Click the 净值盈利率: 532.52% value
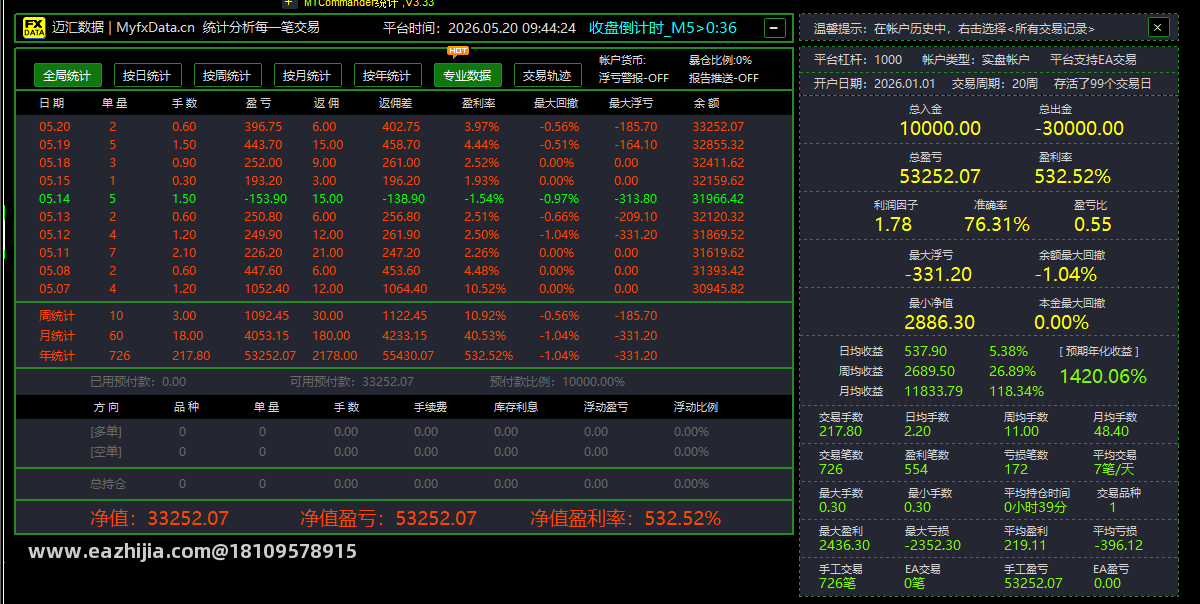1200x604 pixels. [625, 518]
